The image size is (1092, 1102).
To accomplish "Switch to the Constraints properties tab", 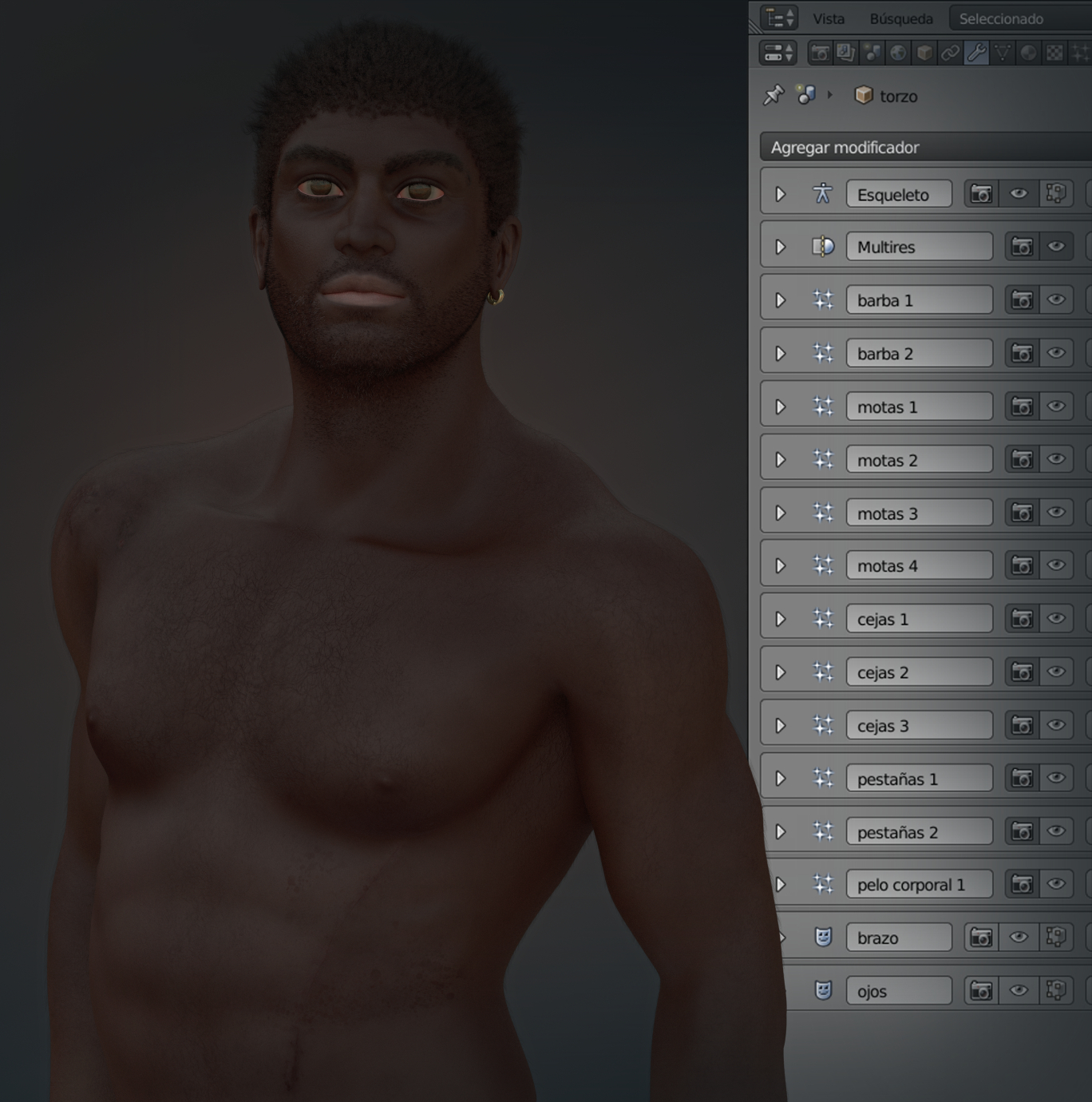I will (x=950, y=54).
